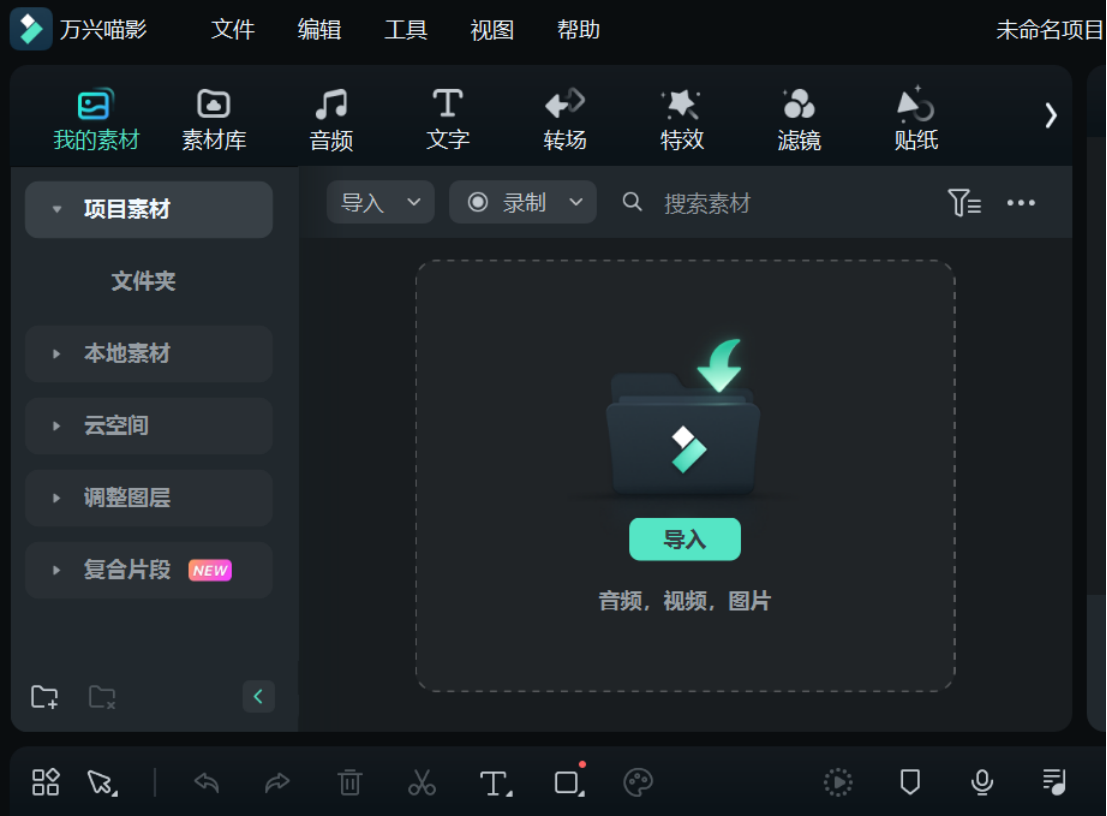1107x816 pixels.
Task: Click the microphone voiceover recording icon
Action: (980, 782)
